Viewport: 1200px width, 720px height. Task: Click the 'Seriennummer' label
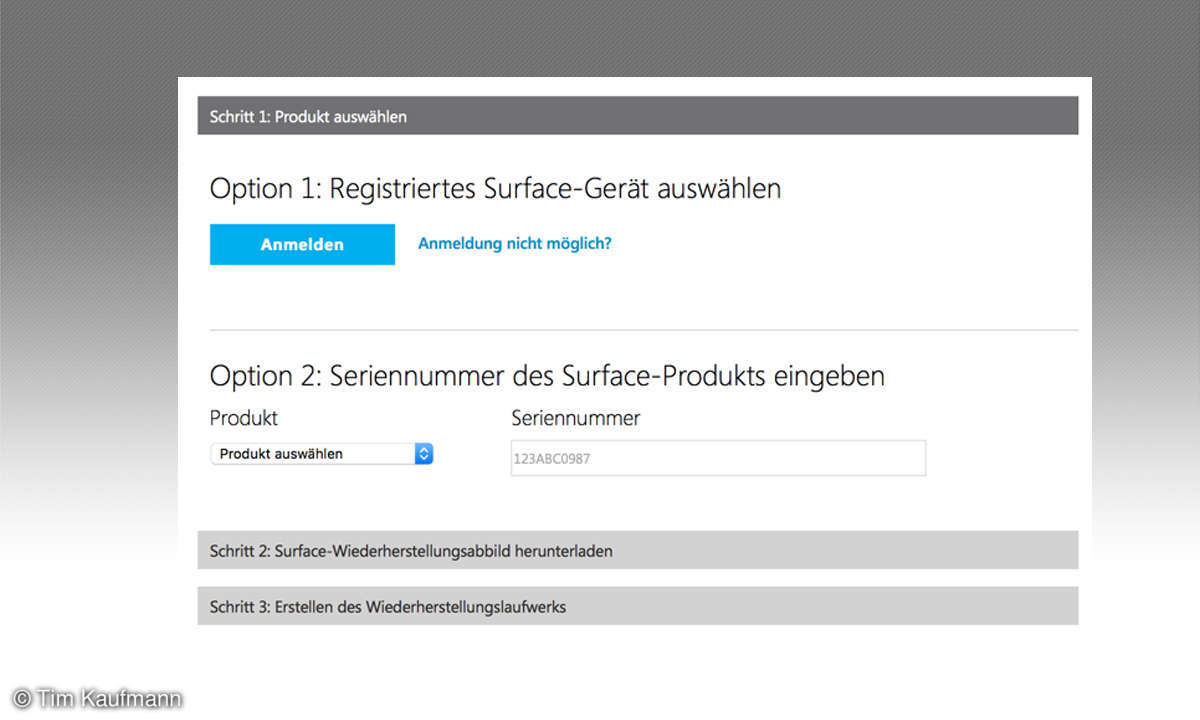[576, 418]
